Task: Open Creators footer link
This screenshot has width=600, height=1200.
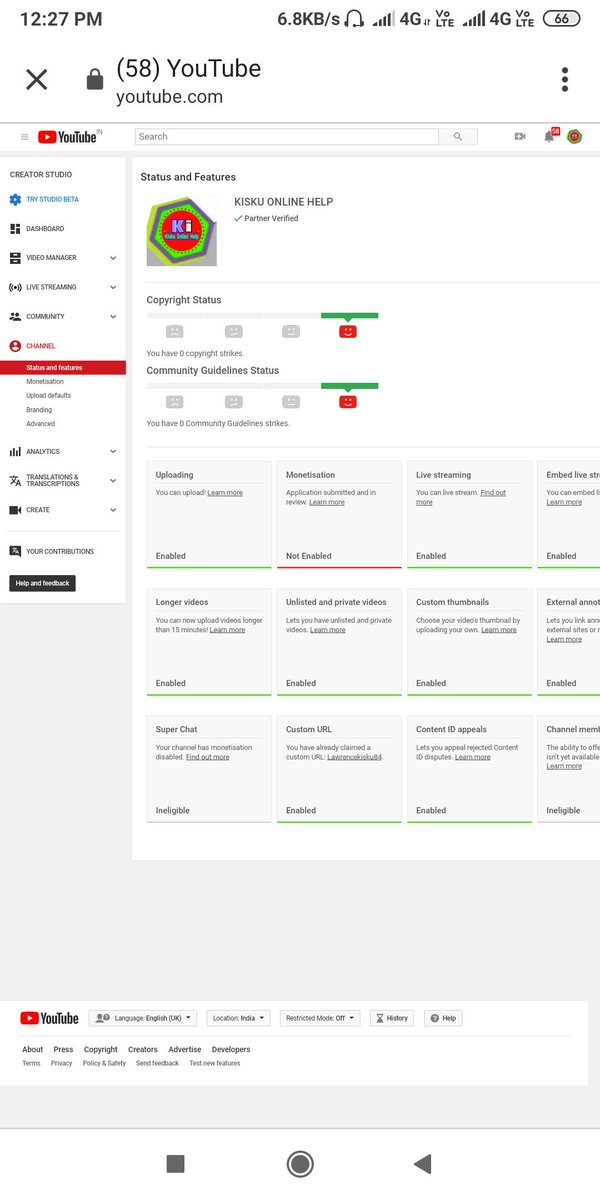Action: [x=143, y=1050]
